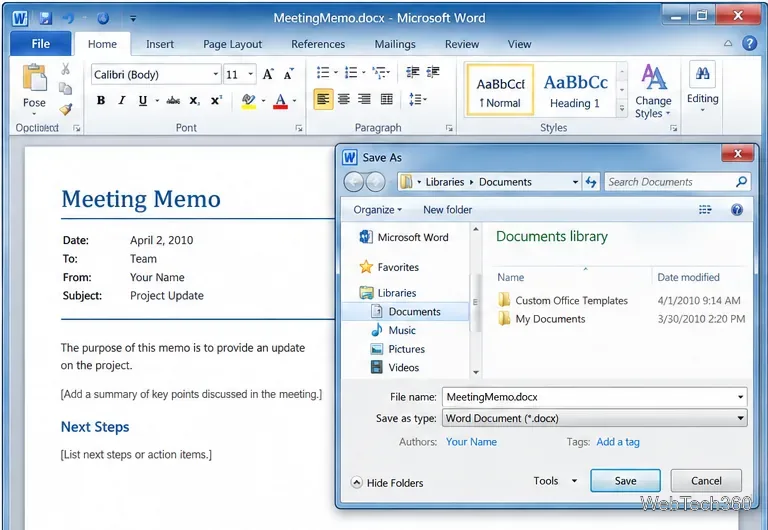Select Center alignment

pos(344,99)
